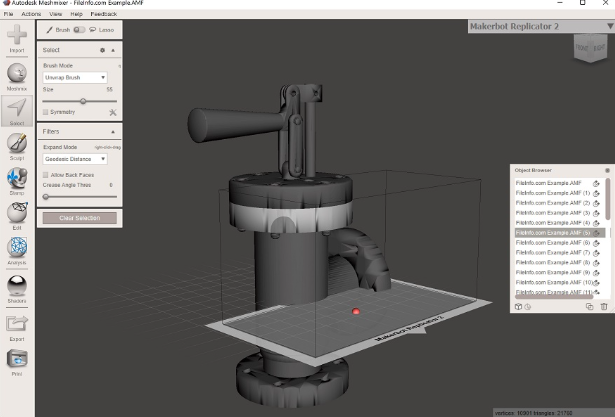Click the Select panel gear settings icon
The height and width of the screenshot is (417, 615).
(102, 50)
